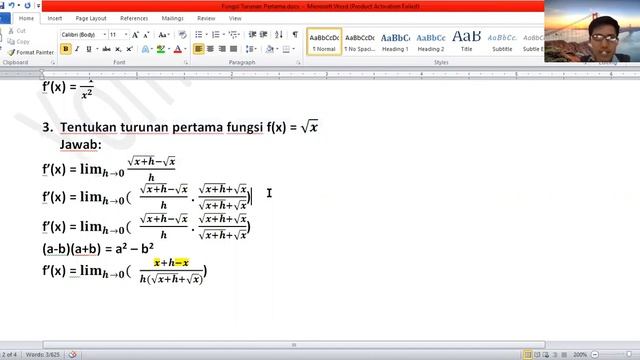The width and height of the screenshot is (640, 360).
Task: Click the Grow Font icon
Action: click(135, 35)
